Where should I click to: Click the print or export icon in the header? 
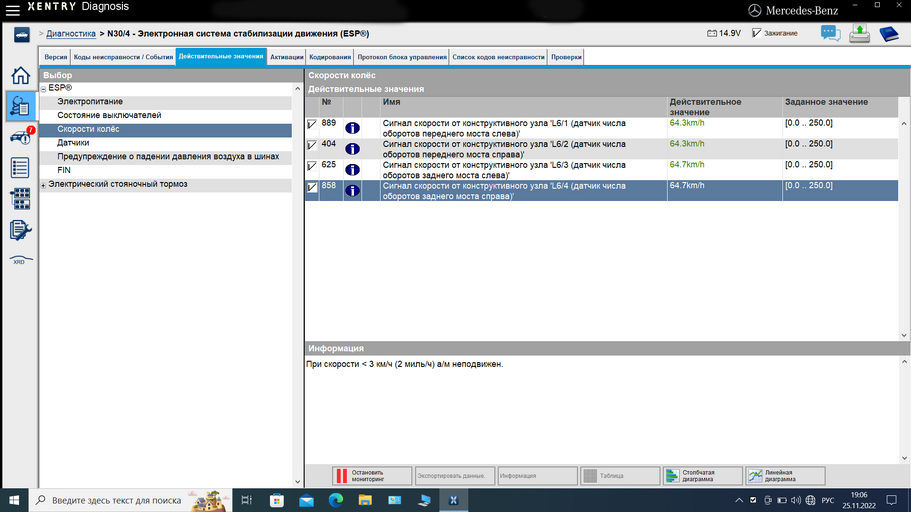click(x=859, y=34)
